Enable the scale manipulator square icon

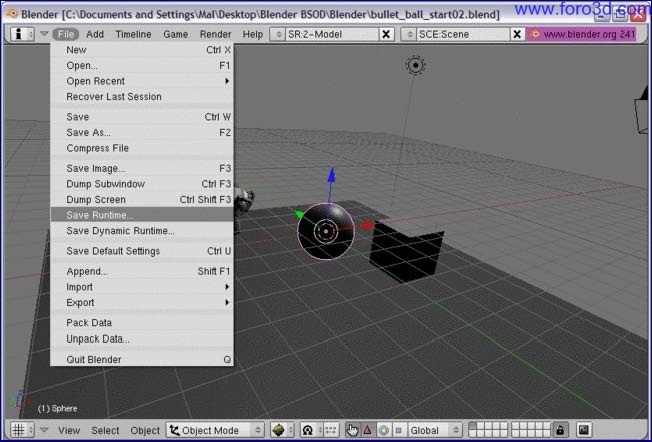click(399, 430)
